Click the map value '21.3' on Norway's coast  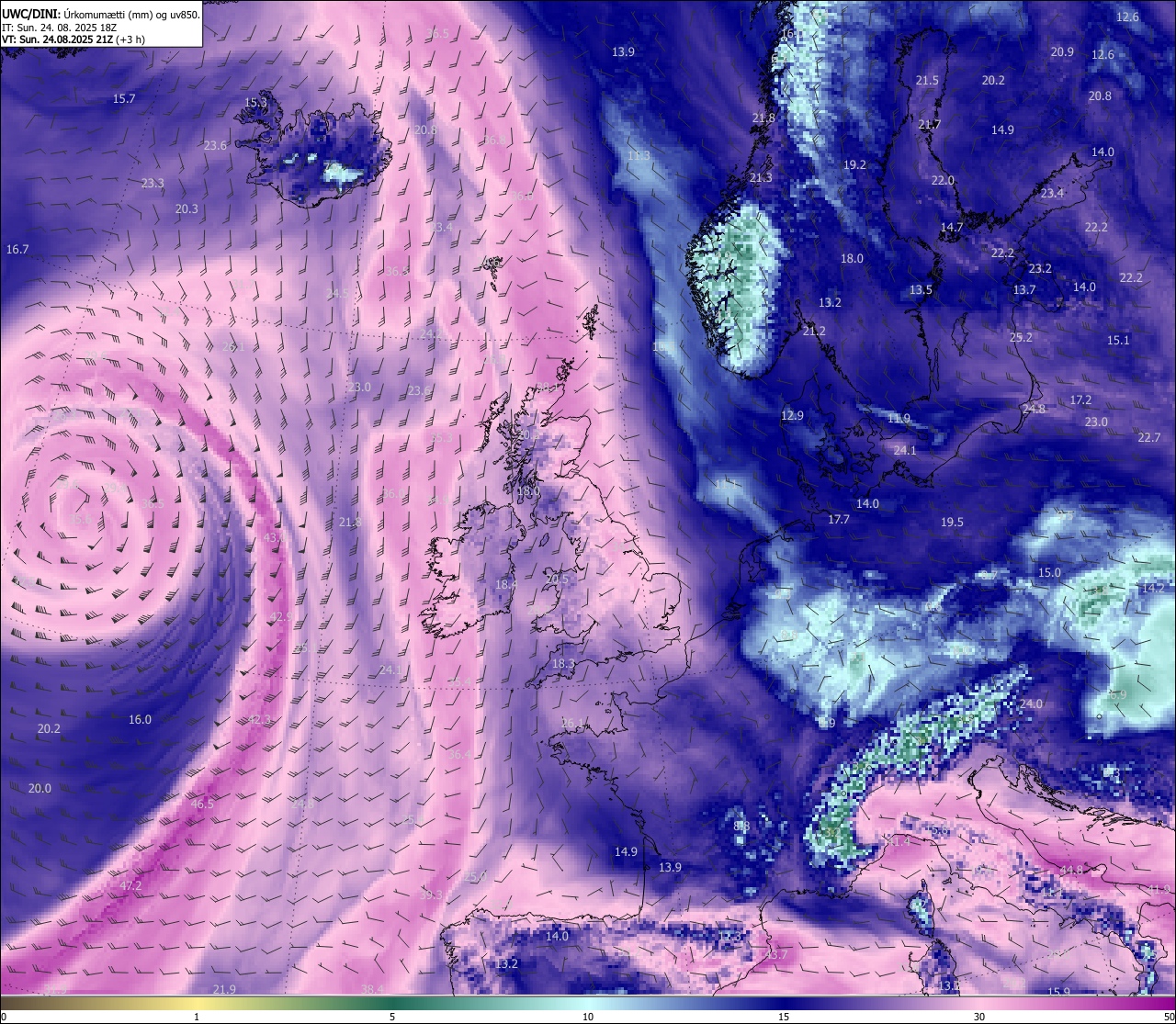click(761, 177)
